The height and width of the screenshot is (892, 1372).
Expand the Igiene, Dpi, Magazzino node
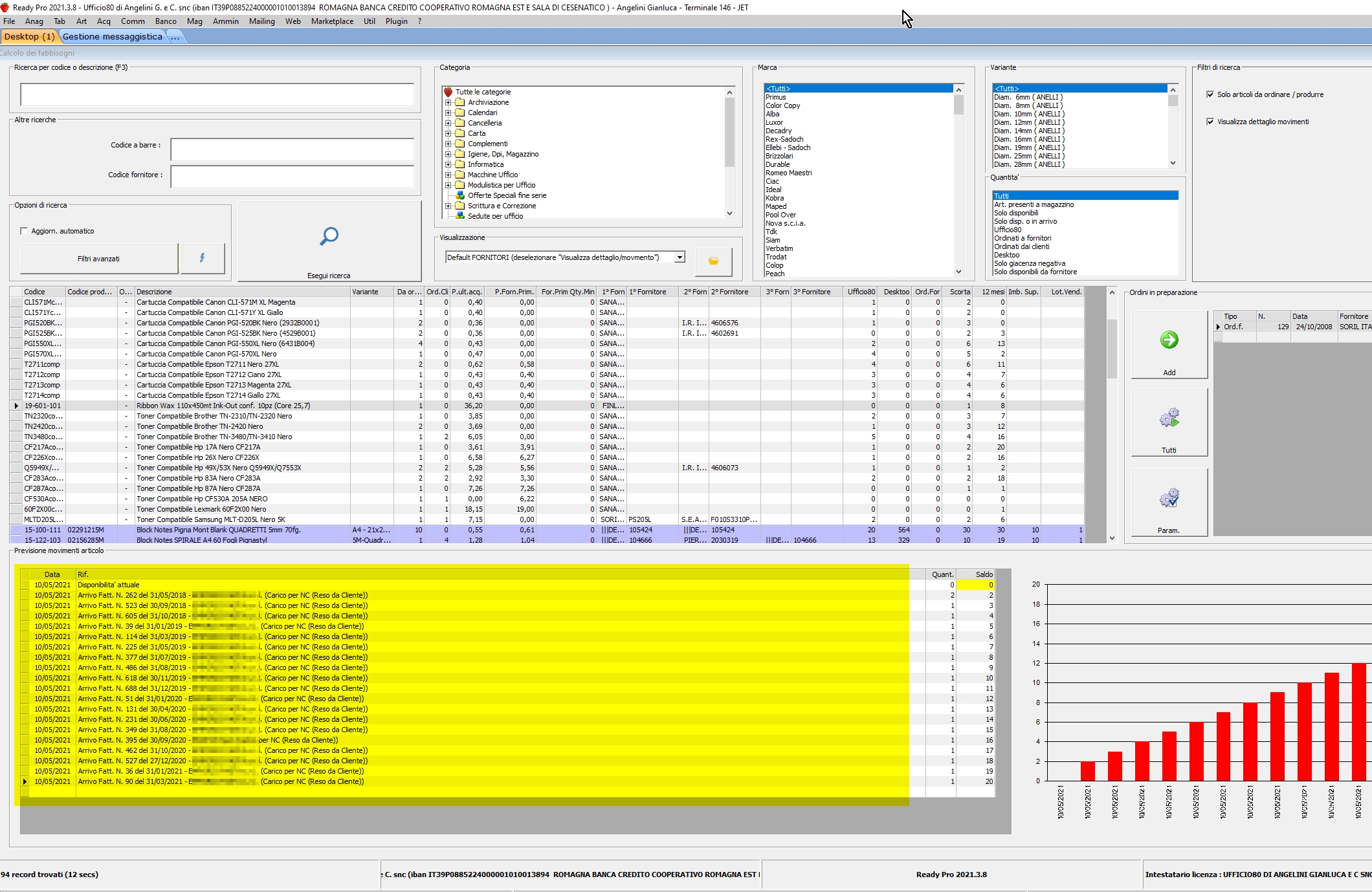coord(448,154)
